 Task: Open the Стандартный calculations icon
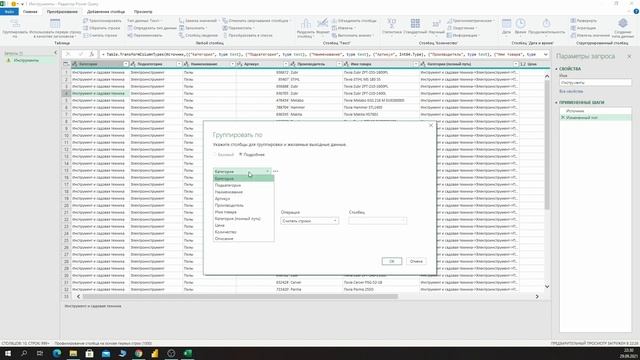(415, 26)
